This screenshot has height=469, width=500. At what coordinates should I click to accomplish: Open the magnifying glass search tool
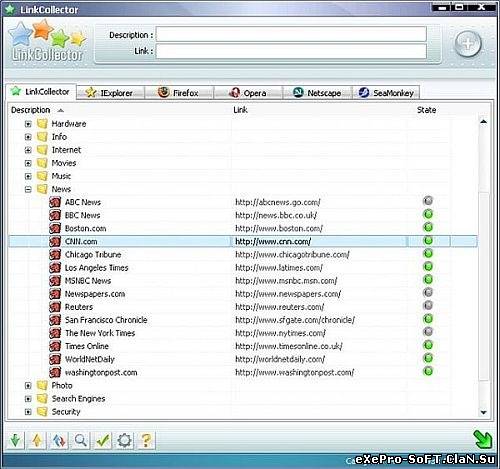coord(81,441)
